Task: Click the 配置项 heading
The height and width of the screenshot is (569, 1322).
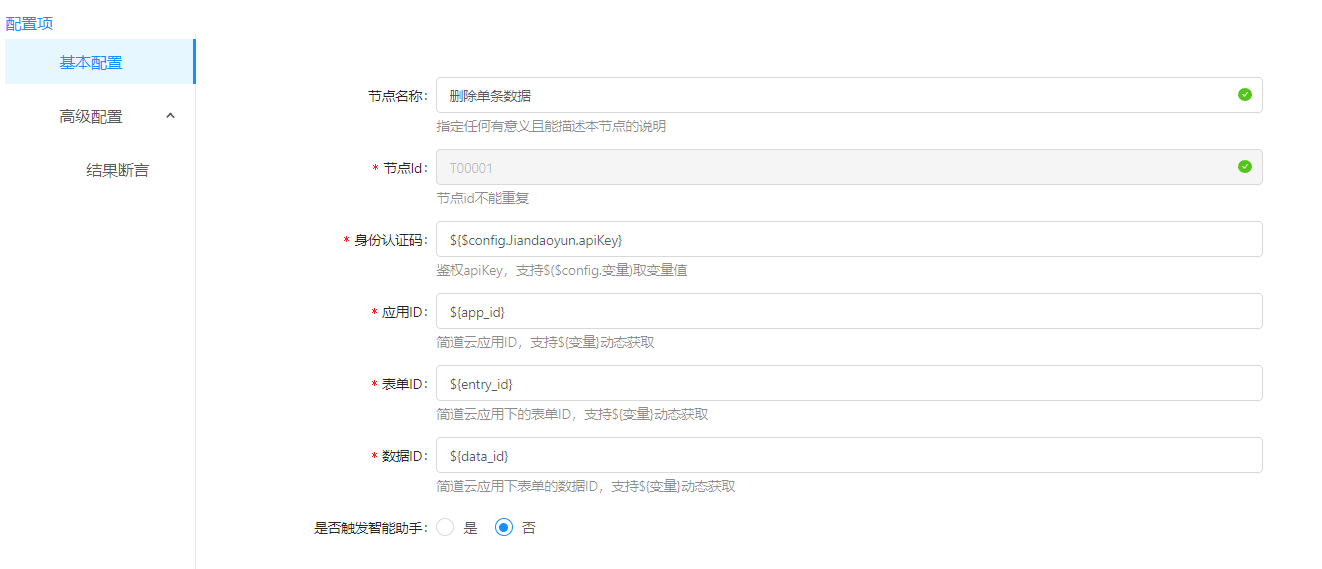Action: [x=29, y=23]
